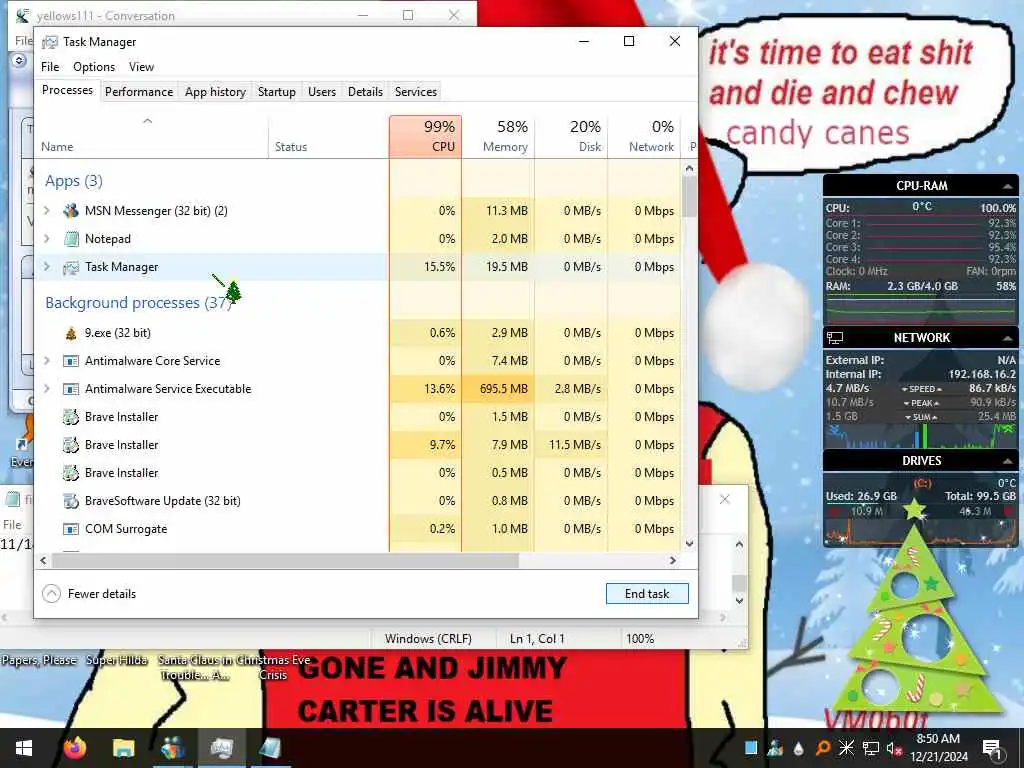
Task: Click the taskbar clock showing 8:50 AM
Action: (x=938, y=748)
